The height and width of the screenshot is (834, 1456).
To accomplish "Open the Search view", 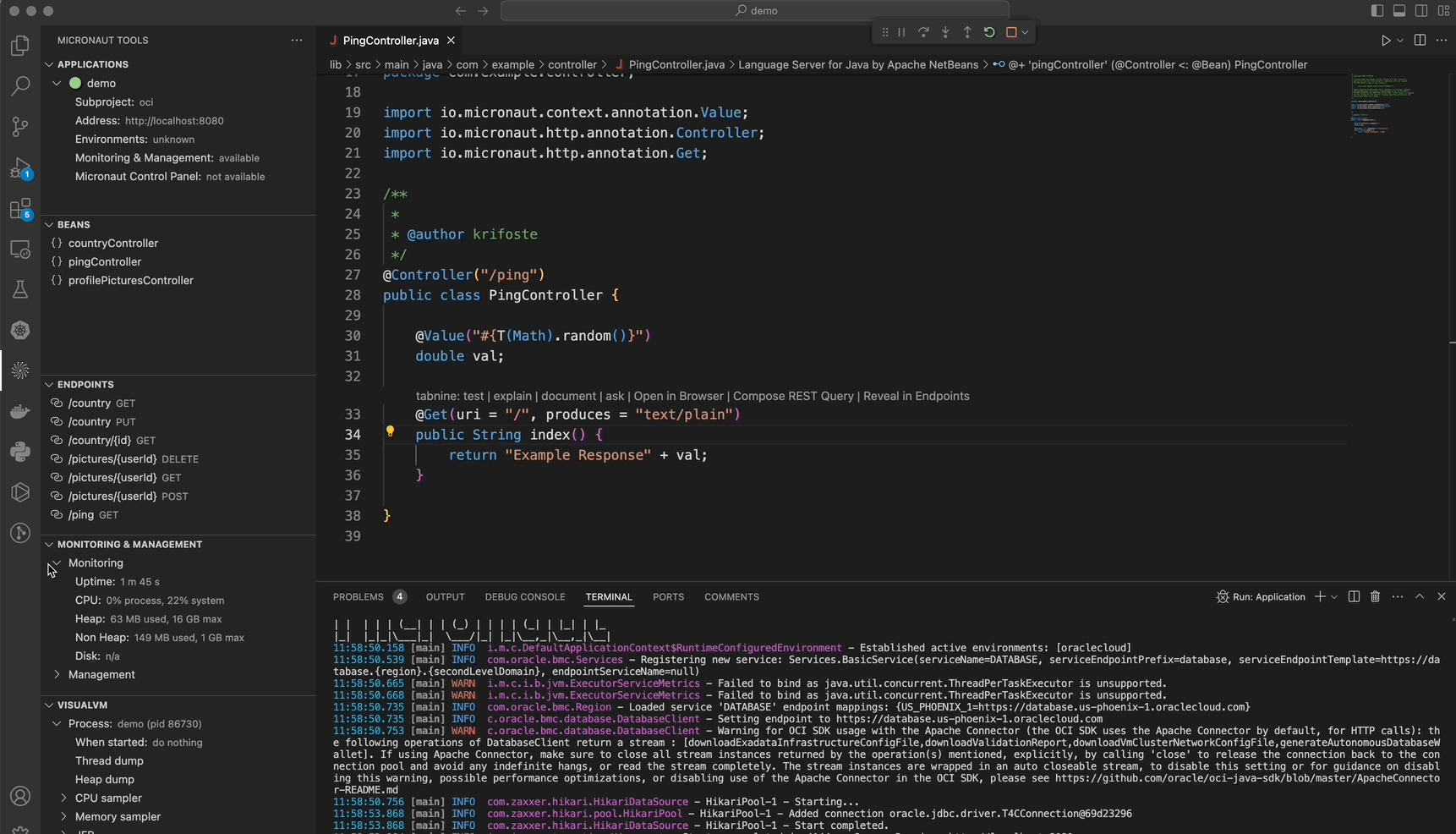I will [20, 85].
